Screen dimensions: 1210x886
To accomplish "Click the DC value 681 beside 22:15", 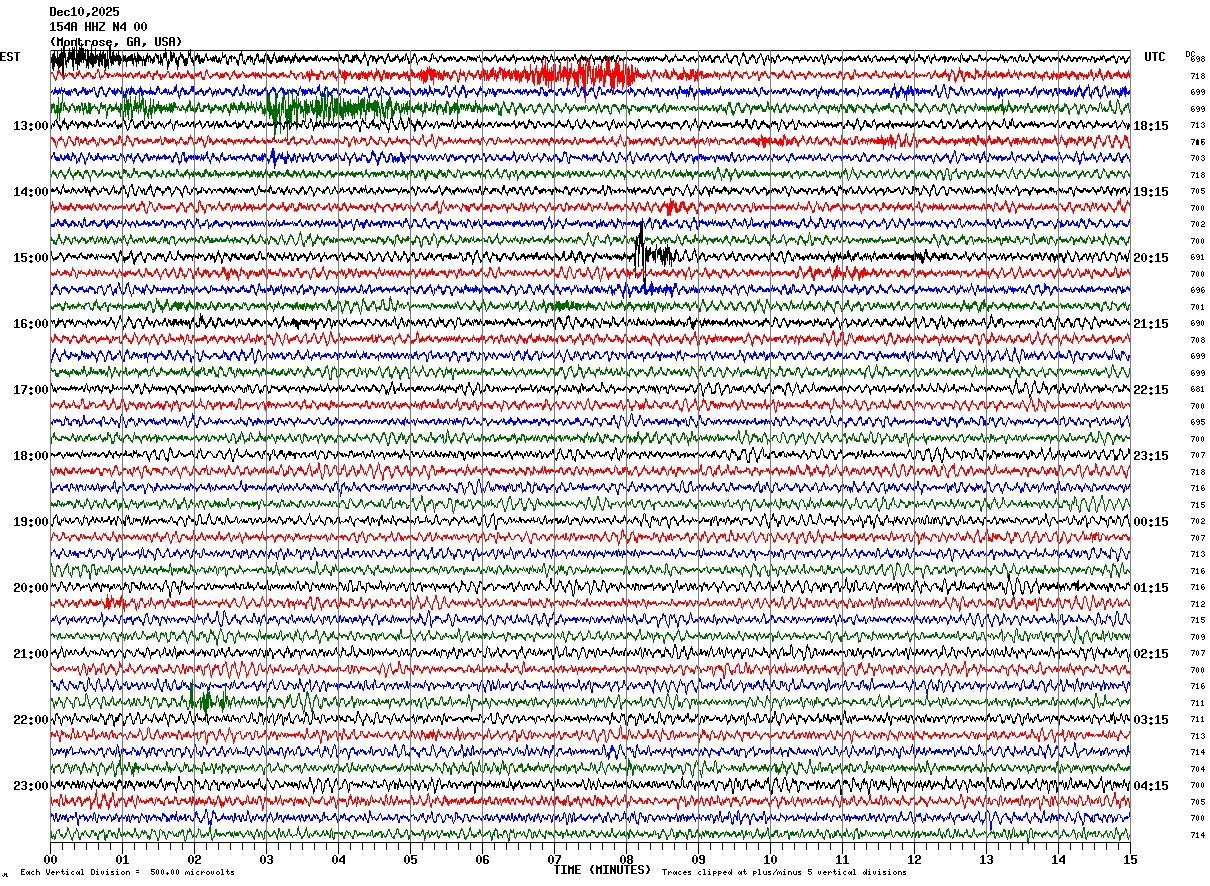I will coord(1197,390).
